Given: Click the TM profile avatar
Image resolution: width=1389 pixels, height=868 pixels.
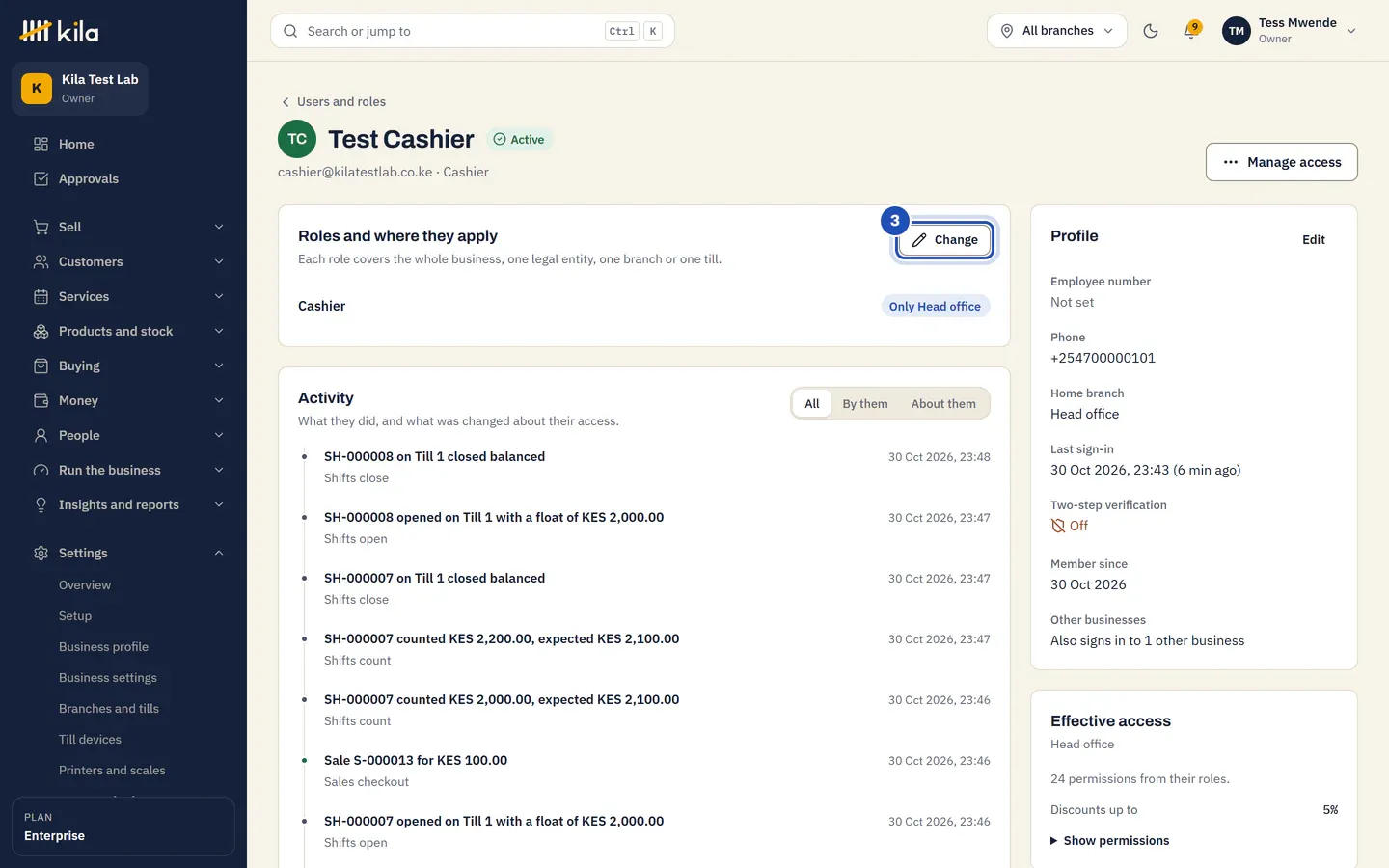Looking at the screenshot, I should pyautogui.click(x=1237, y=31).
